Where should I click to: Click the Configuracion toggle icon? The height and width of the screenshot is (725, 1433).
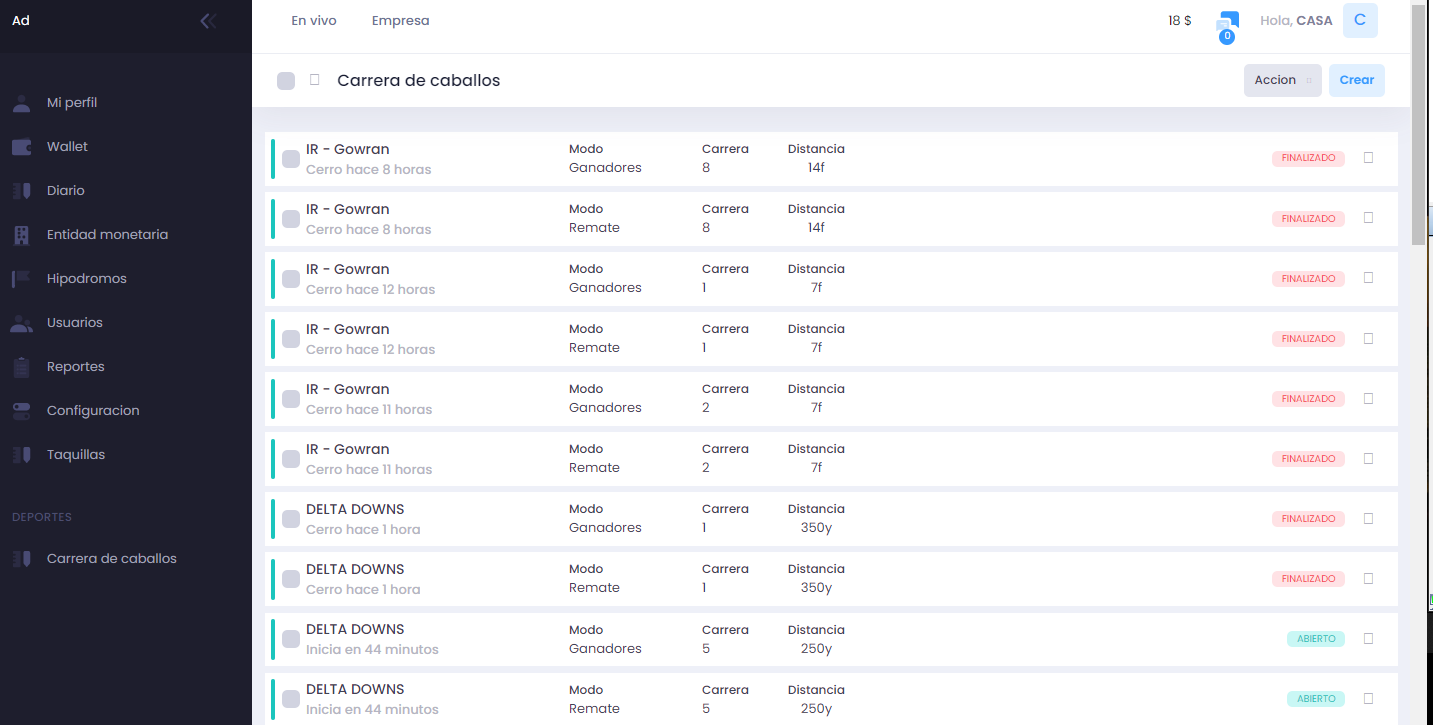click(22, 411)
